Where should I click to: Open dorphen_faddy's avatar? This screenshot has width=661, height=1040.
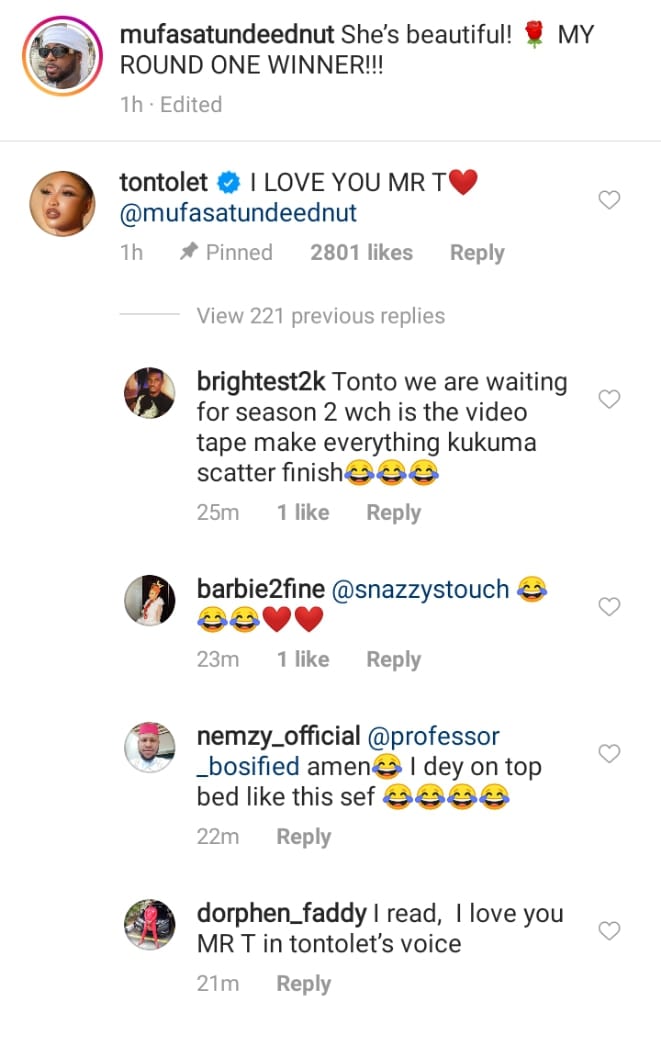[x=149, y=926]
